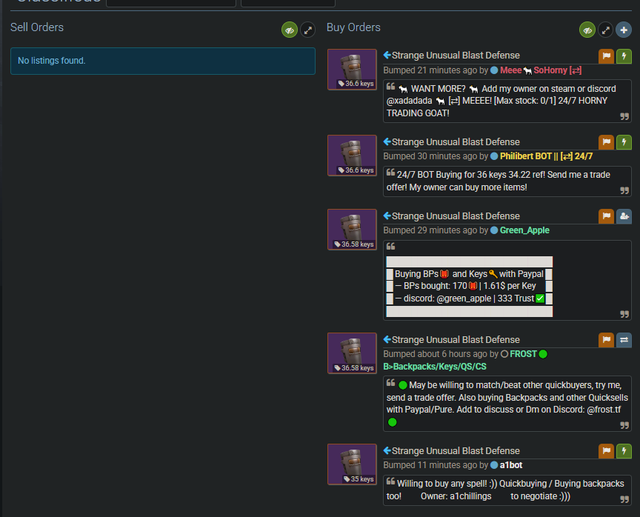Viewport: 640px width, 517px height.
Task: Send instant trade offer to Meee SoHorny
Action: pyautogui.click(x=624, y=56)
